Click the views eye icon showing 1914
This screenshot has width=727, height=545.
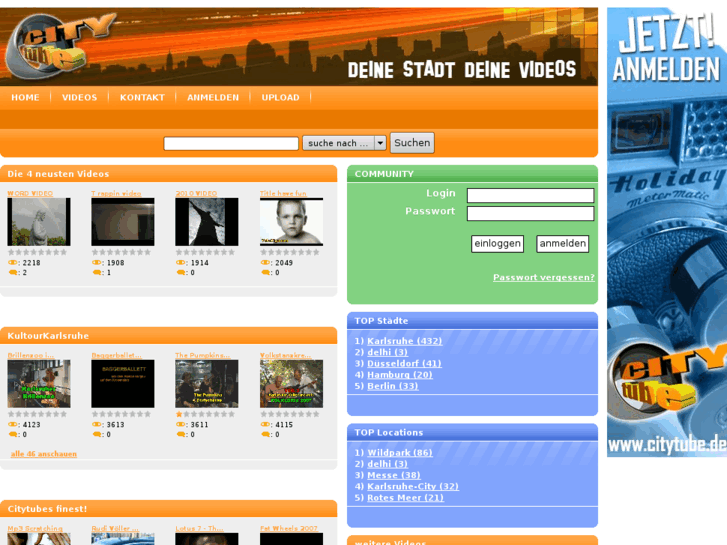coord(180,263)
